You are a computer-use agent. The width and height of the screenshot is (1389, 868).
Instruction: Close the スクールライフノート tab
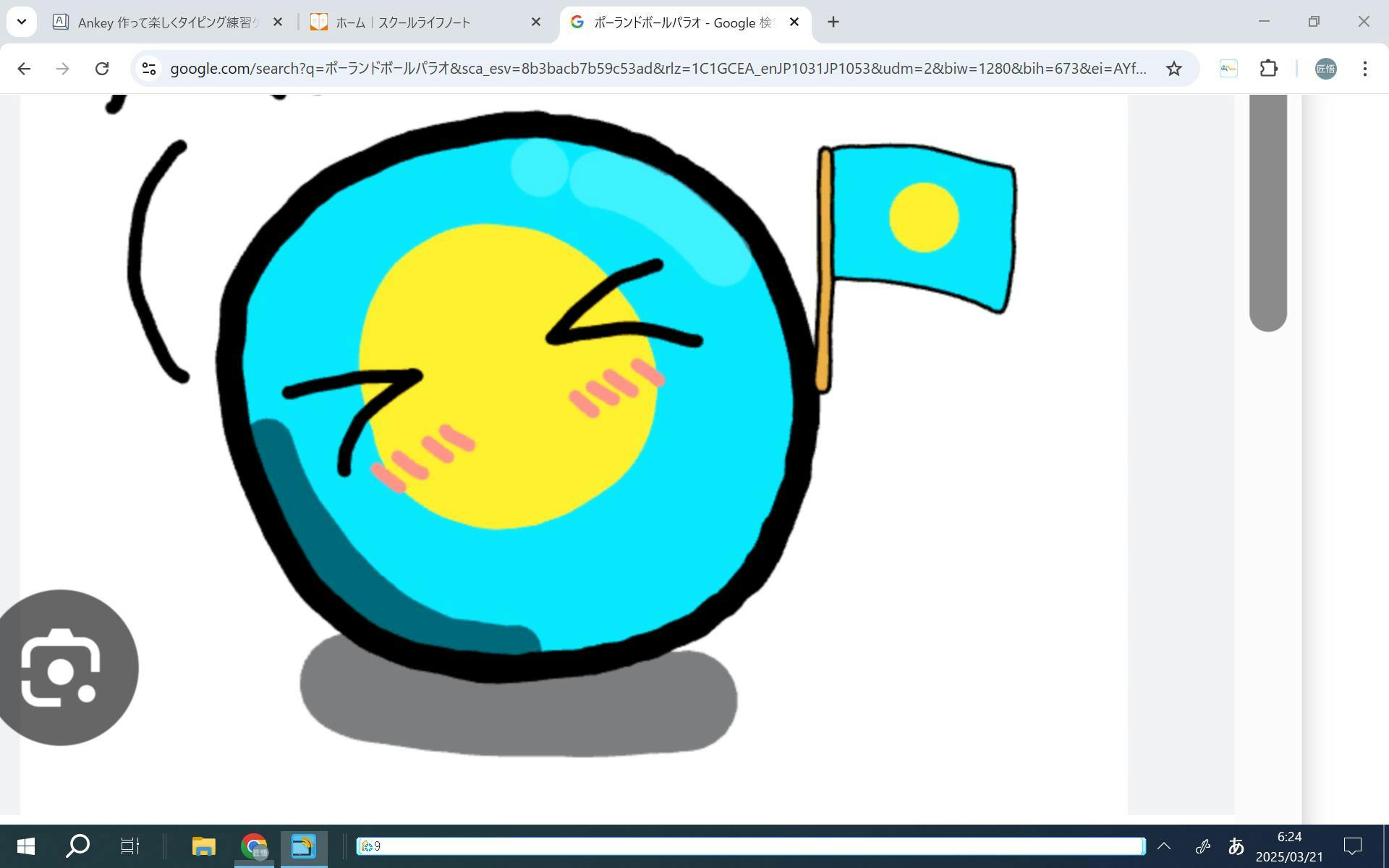pos(535,22)
